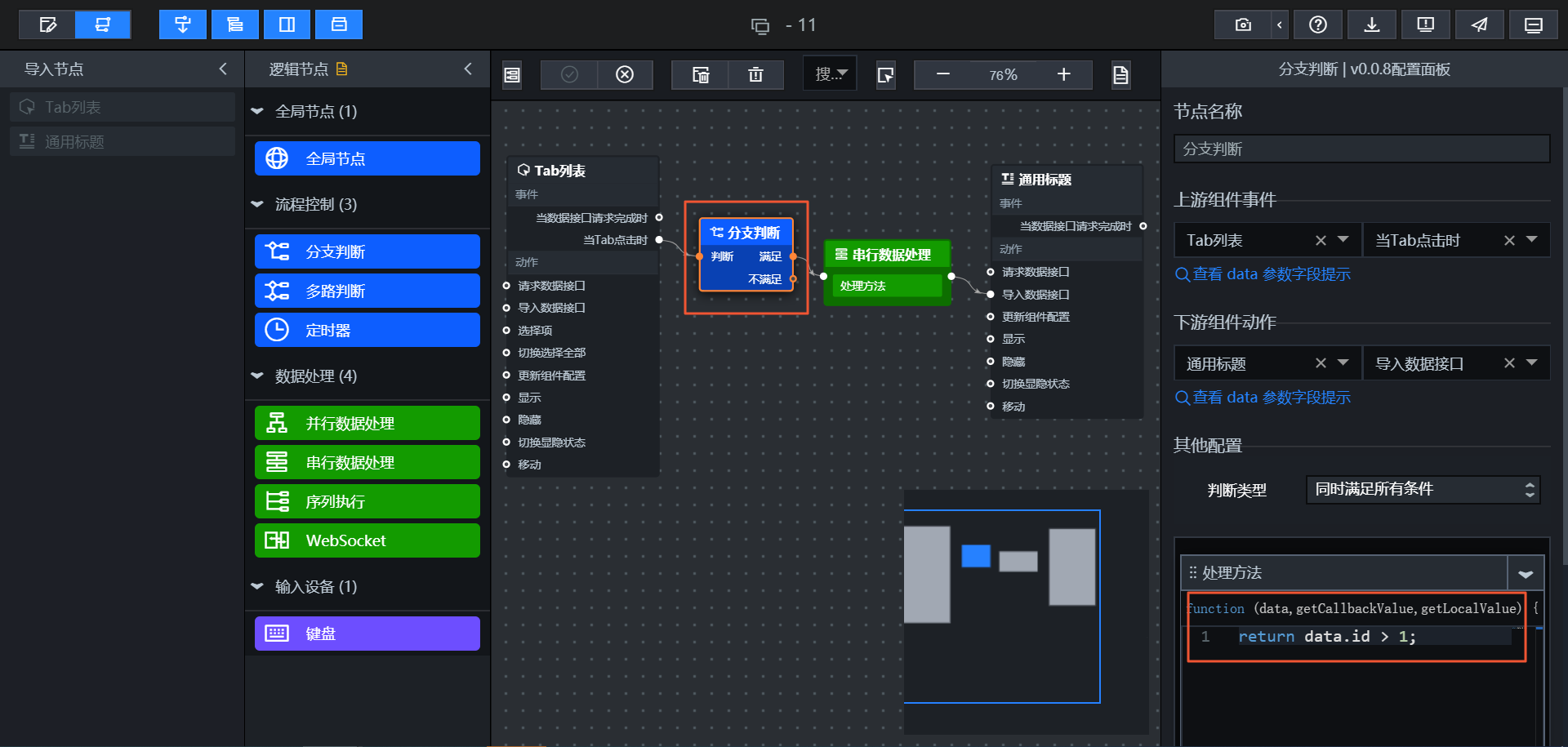Take a snapshot with the camera icon
The width and height of the screenshot is (1568, 747).
[x=1243, y=24]
